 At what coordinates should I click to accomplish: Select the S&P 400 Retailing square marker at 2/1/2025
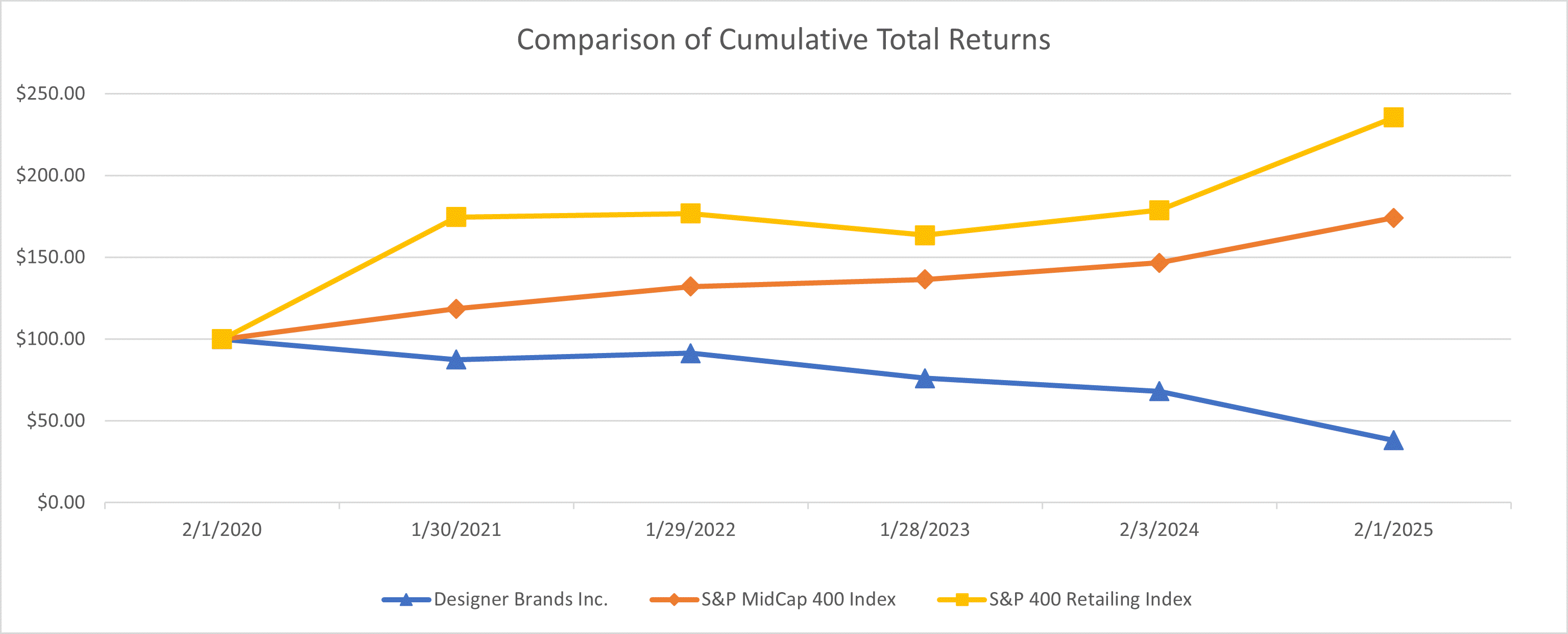point(1393,117)
